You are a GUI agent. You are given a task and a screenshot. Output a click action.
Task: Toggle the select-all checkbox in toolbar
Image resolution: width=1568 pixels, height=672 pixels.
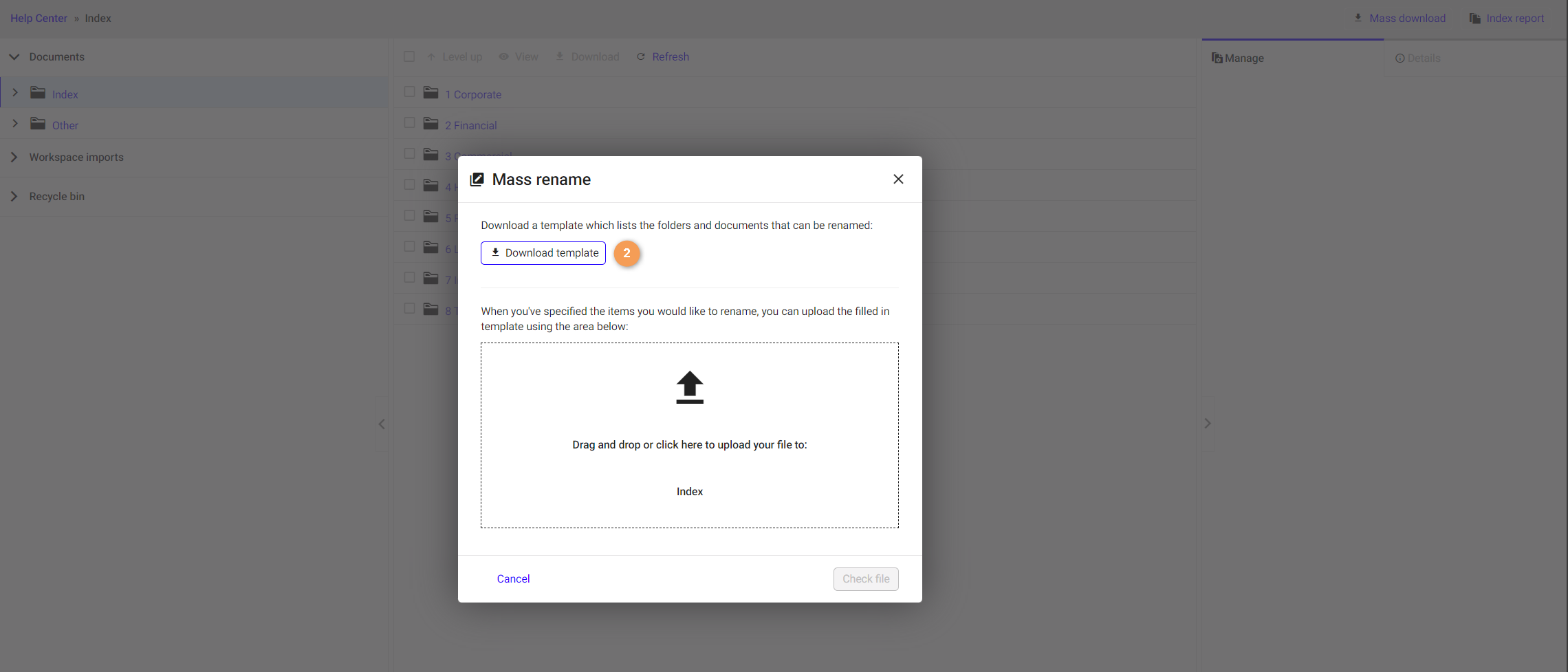pos(409,56)
